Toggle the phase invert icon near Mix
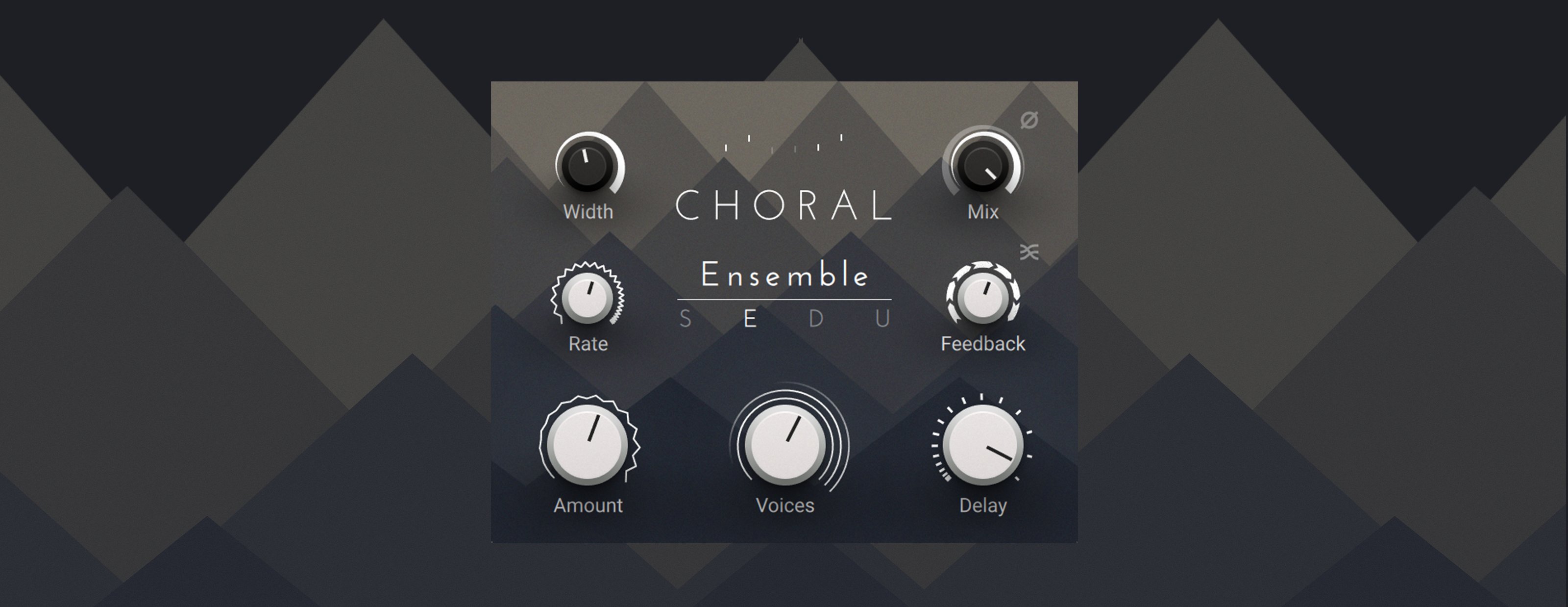 pyautogui.click(x=1029, y=121)
